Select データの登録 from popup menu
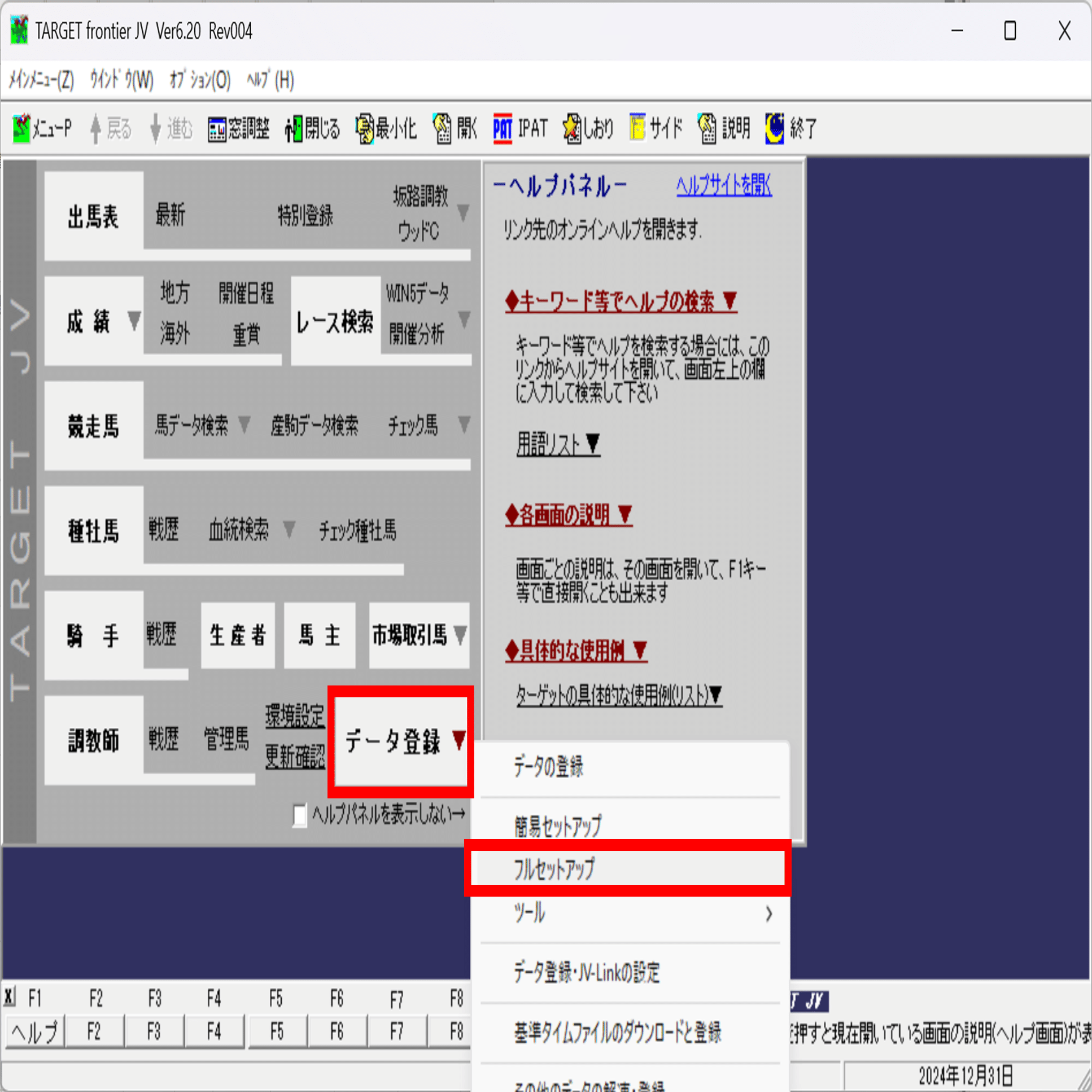Screen dimensions: 1092x1092 tap(630, 767)
